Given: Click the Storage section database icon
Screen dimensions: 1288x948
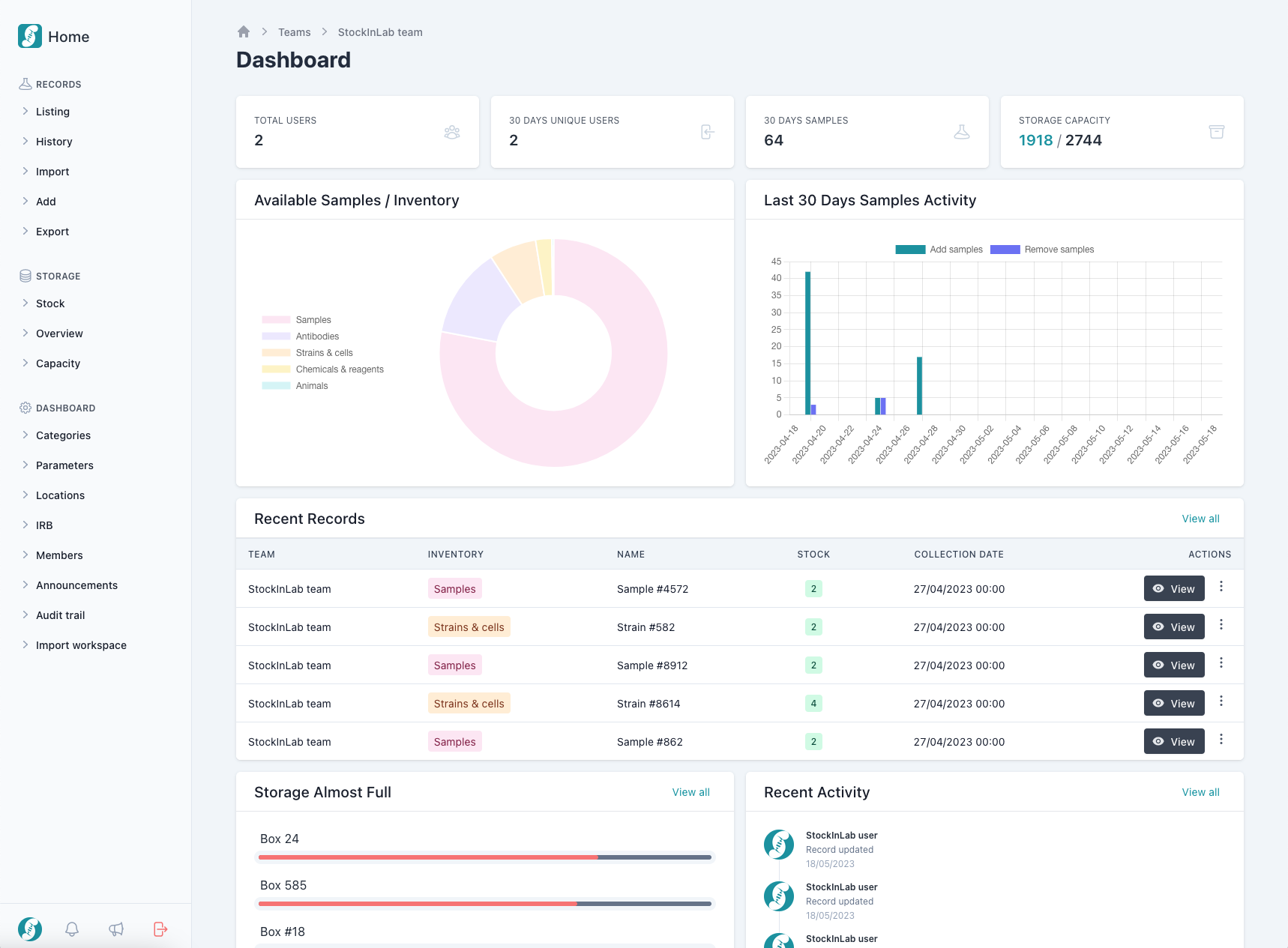Looking at the screenshot, I should 25,276.
